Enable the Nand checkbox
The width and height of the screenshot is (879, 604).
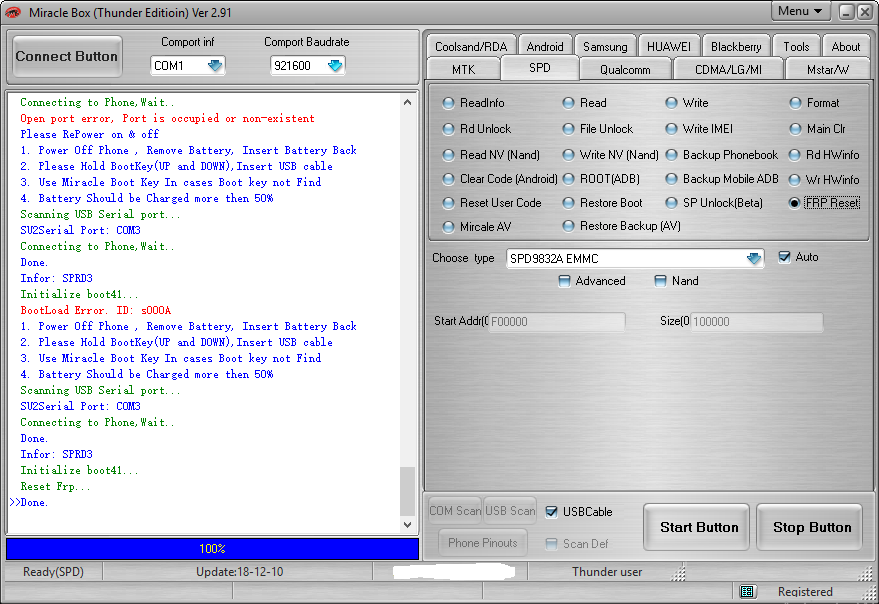click(660, 281)
